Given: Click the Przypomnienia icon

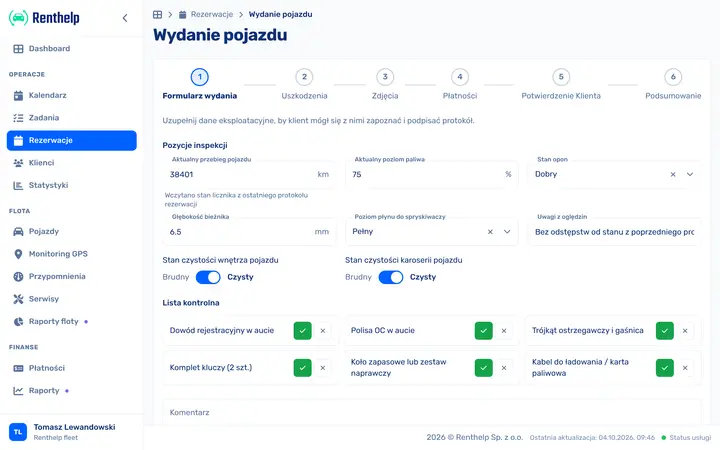Looking at the screenshot, I should pyautogui.click(x=18, y=276).
